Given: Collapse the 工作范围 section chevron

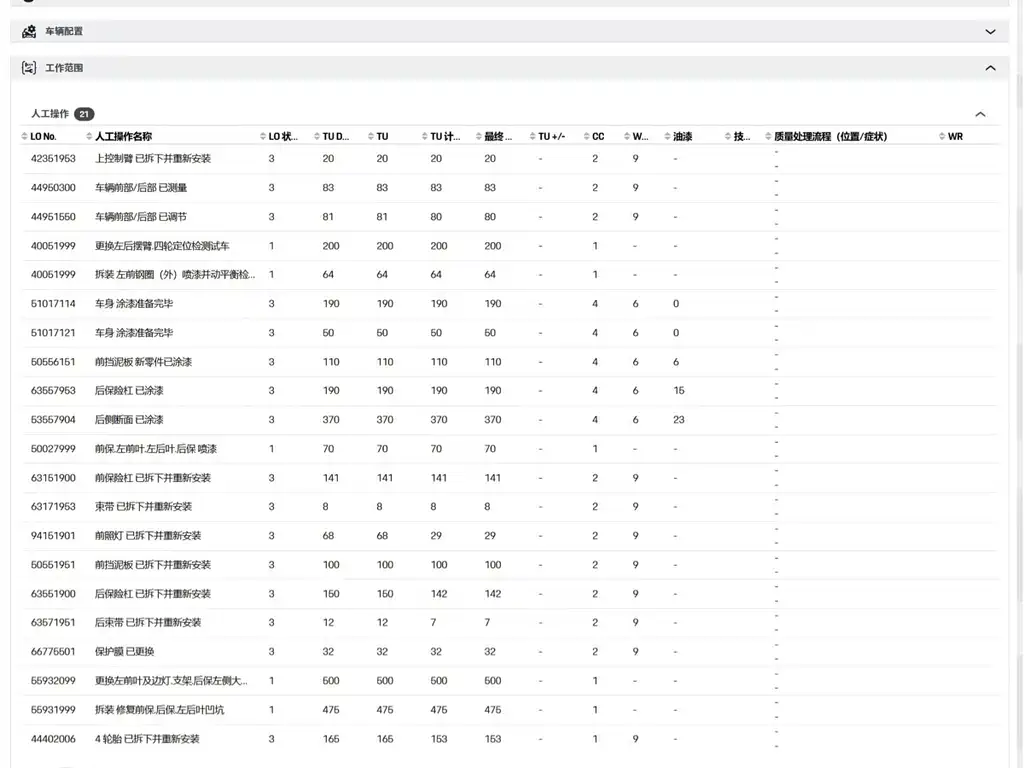Looking at the screenshot, I should tap(990, 68).
